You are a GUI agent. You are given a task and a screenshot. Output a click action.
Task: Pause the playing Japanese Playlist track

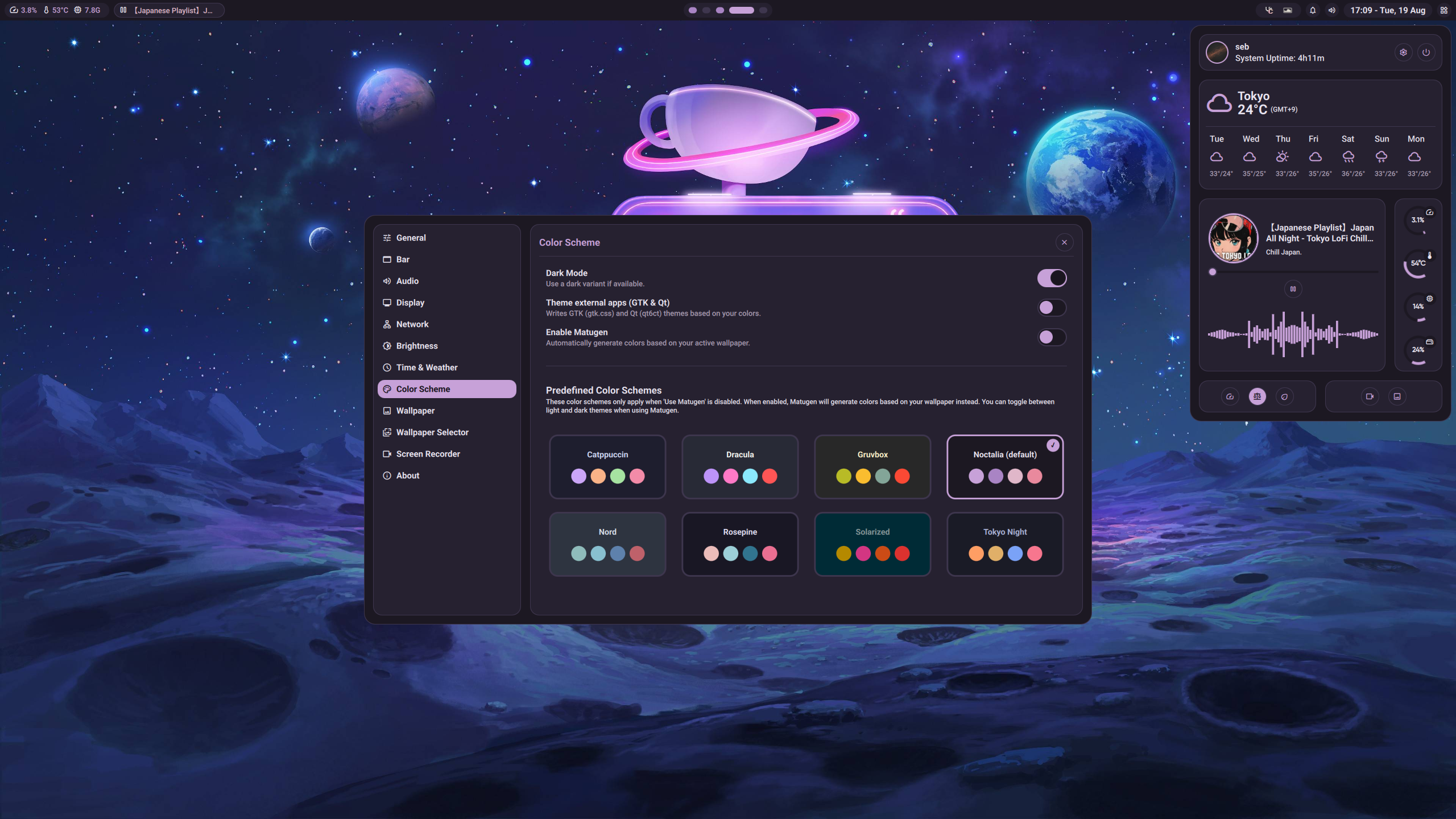[1293, 289]
